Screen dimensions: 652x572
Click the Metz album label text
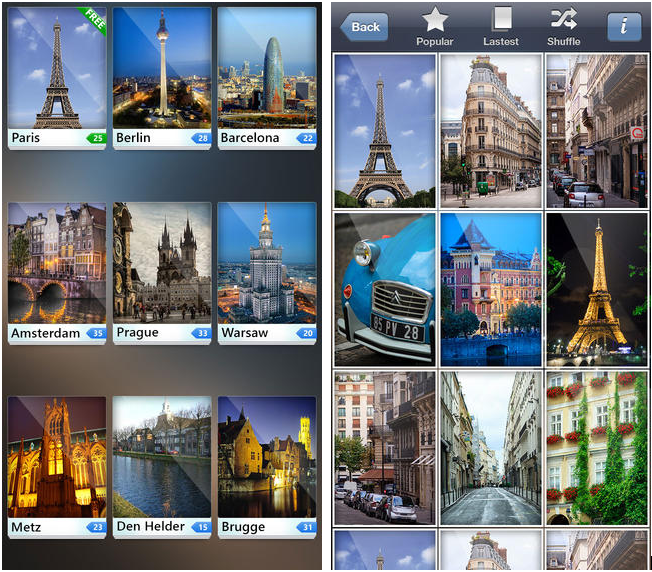(x=26, y=527)
